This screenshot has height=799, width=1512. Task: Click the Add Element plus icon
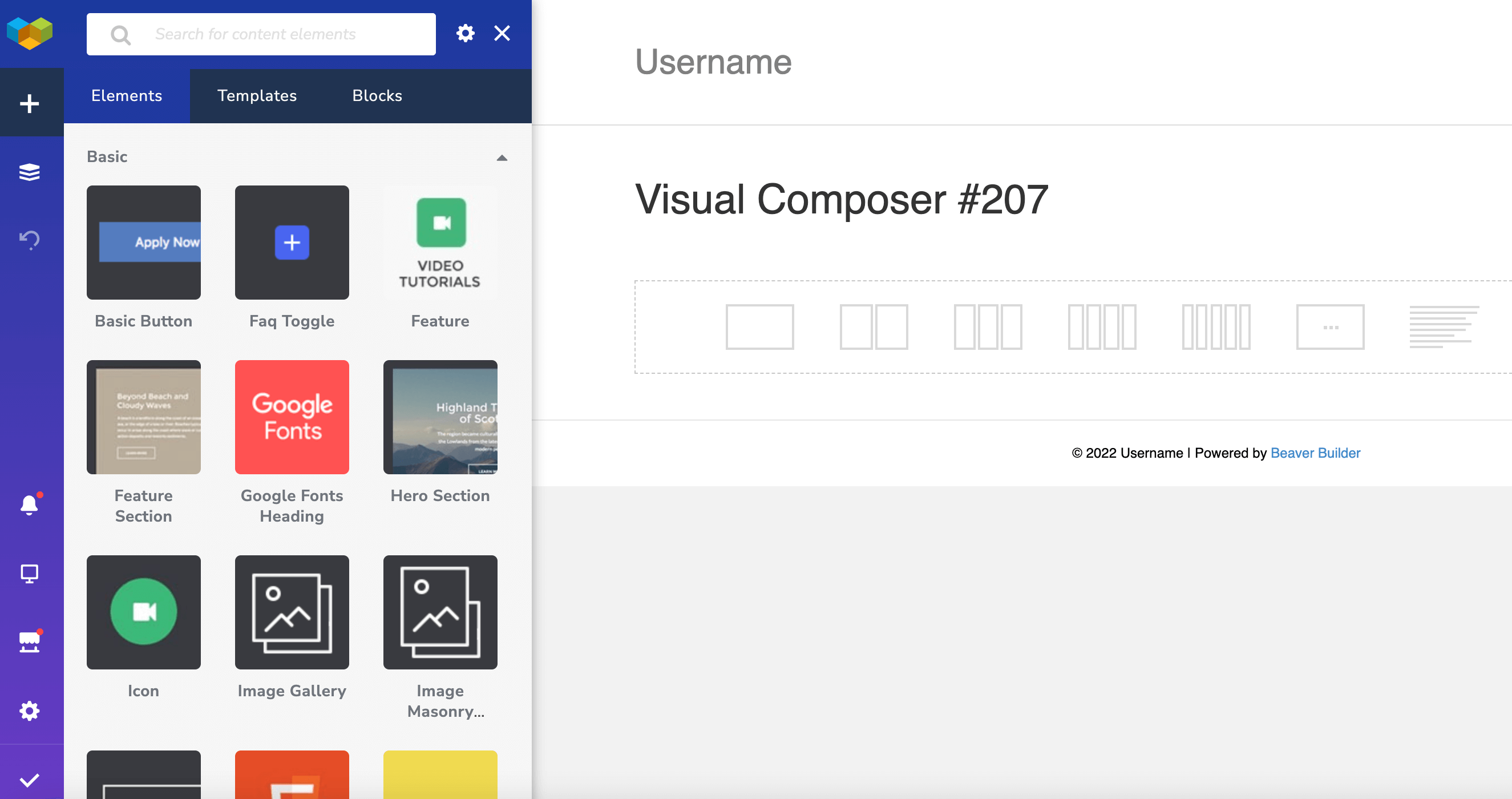click(x=29, y=104)
